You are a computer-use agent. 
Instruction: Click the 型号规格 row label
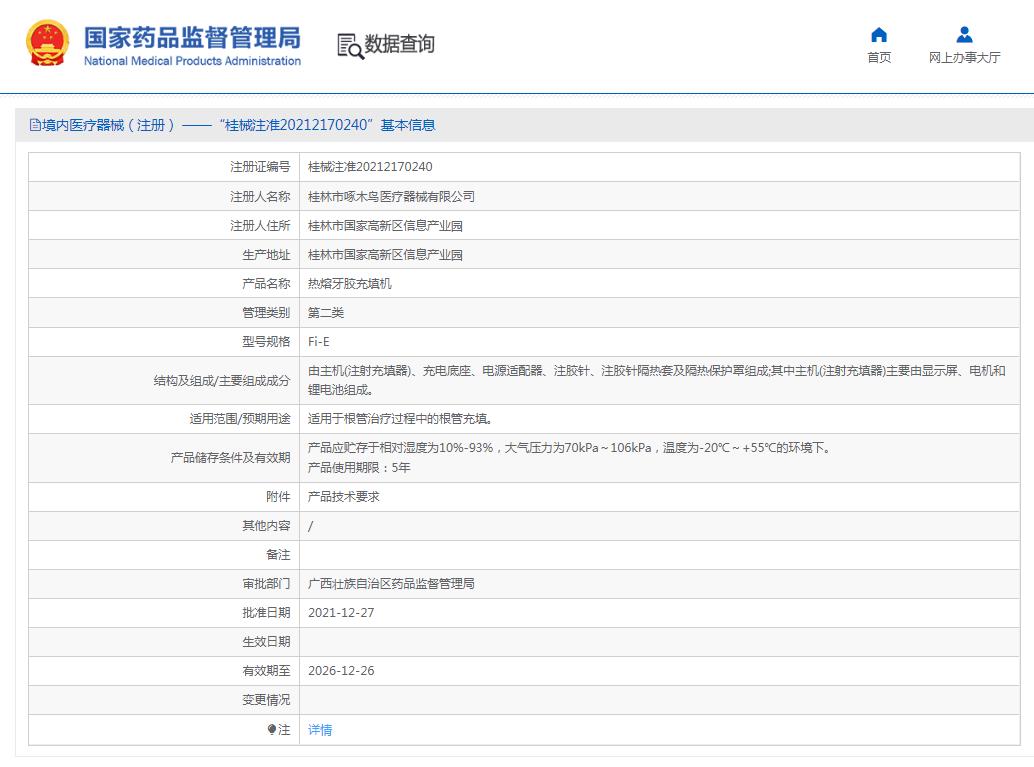pyautogui.click(x=266, y=342)
